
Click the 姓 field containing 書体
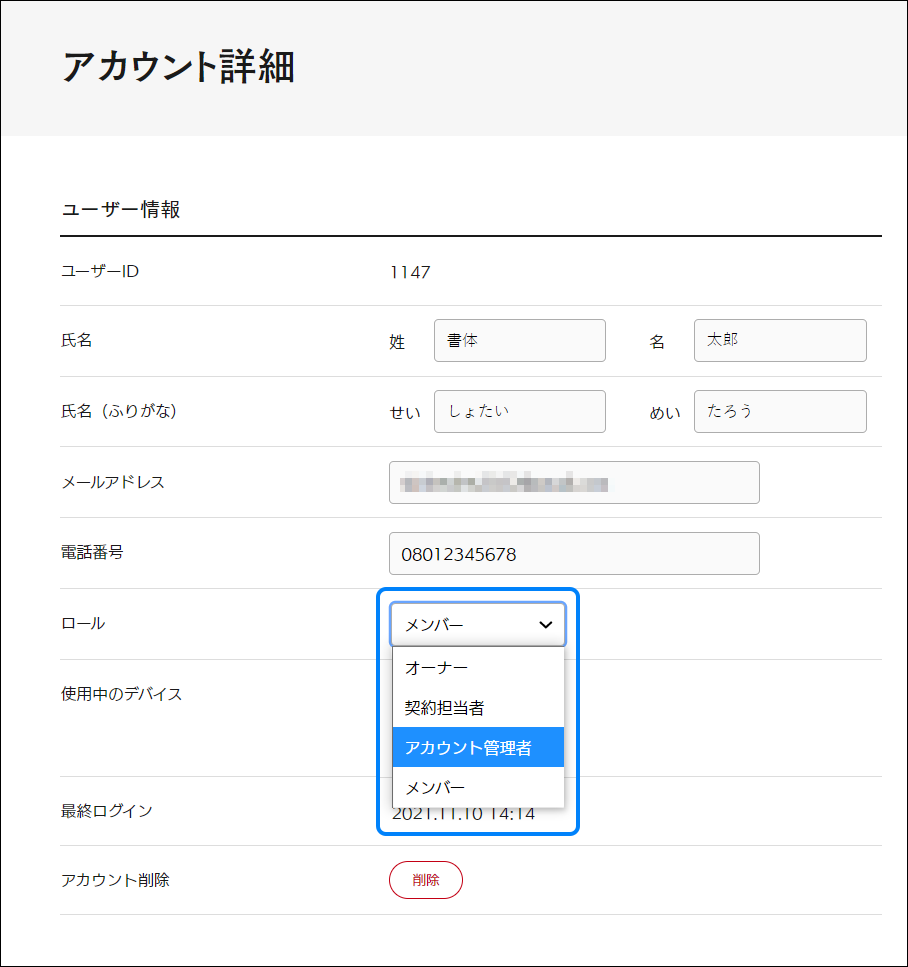pos(519,340)
